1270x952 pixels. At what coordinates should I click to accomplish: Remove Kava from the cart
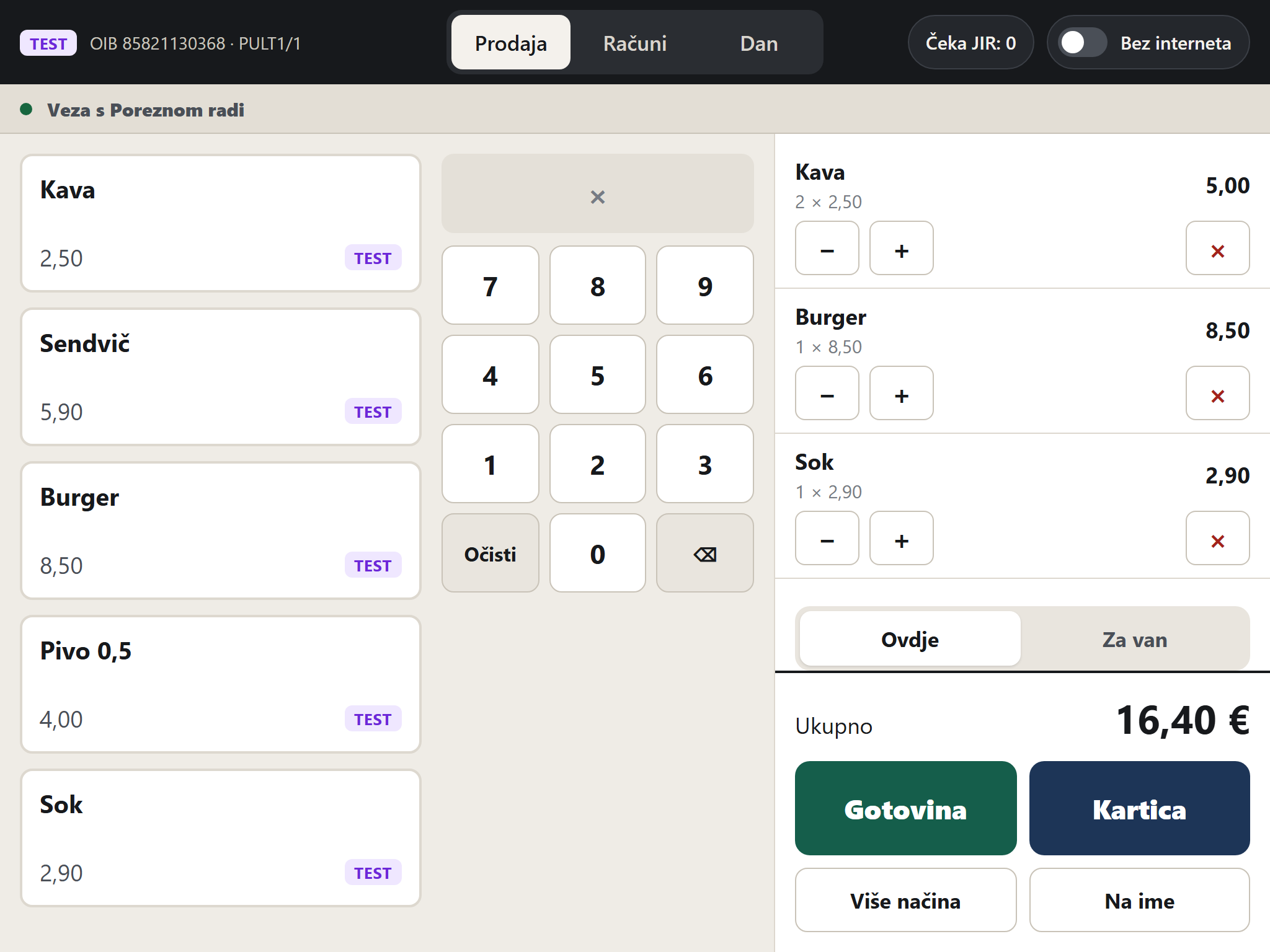1217,248
